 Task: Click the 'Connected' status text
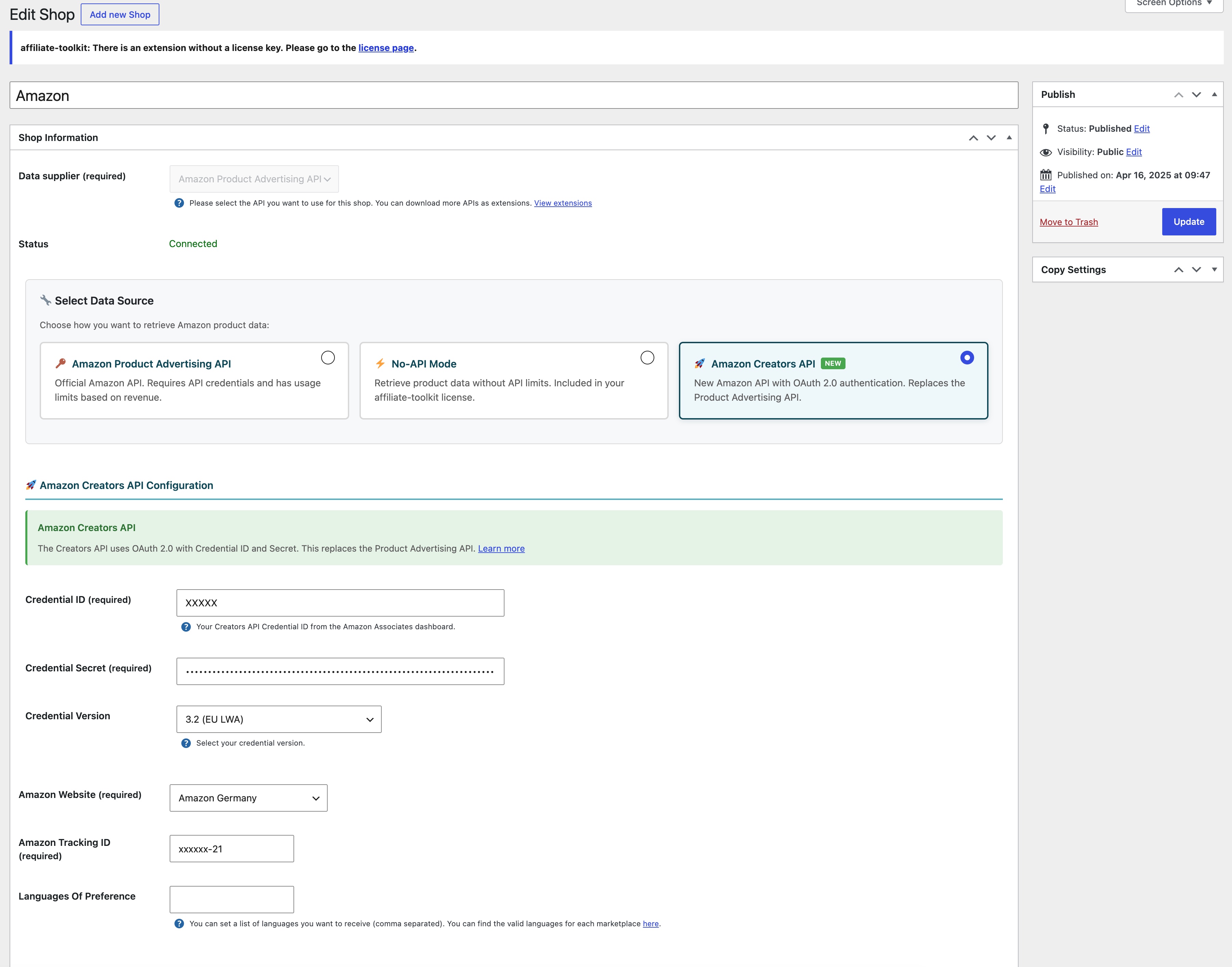tap(193, 244)
